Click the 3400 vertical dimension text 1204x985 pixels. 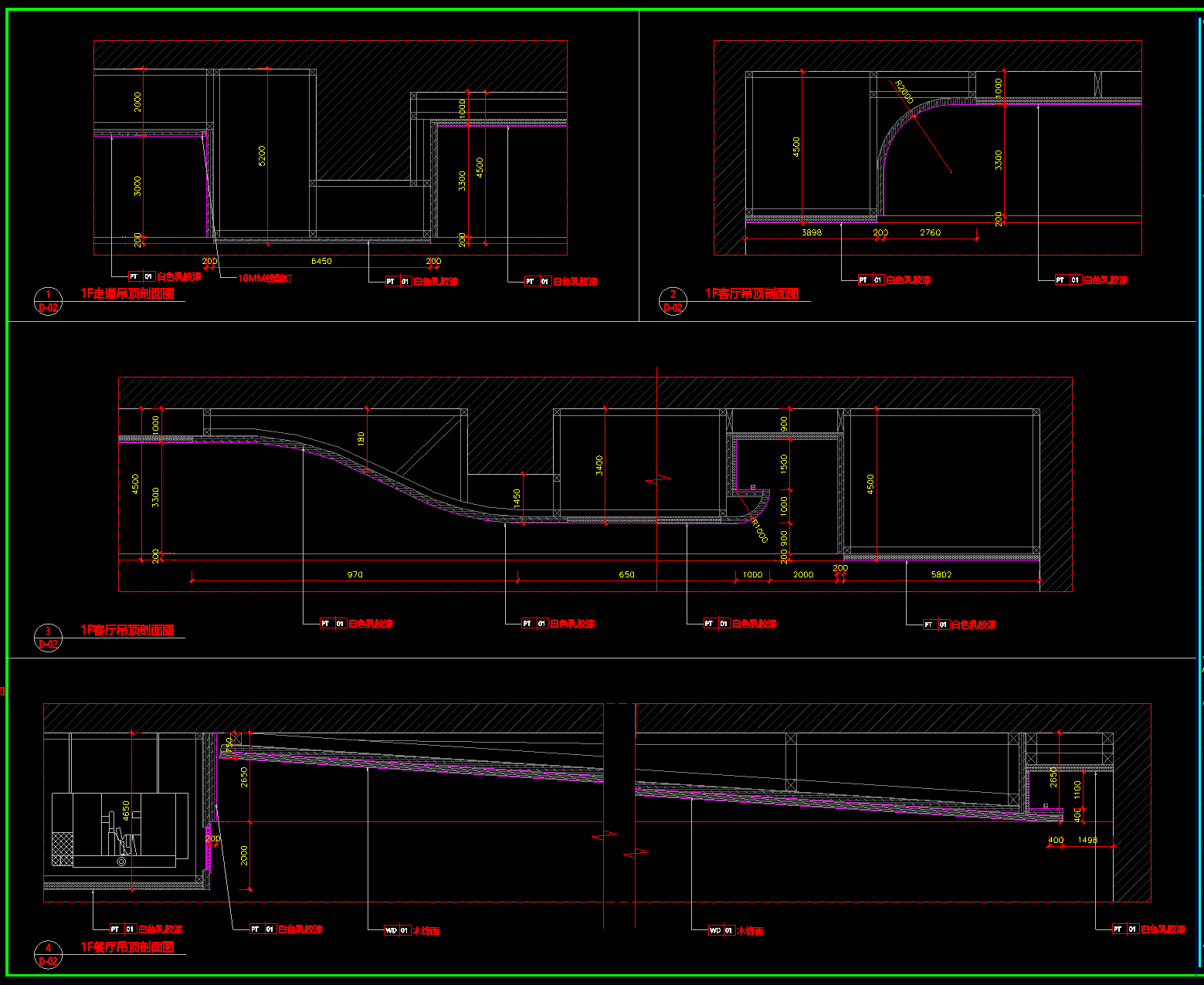point(599,465)
